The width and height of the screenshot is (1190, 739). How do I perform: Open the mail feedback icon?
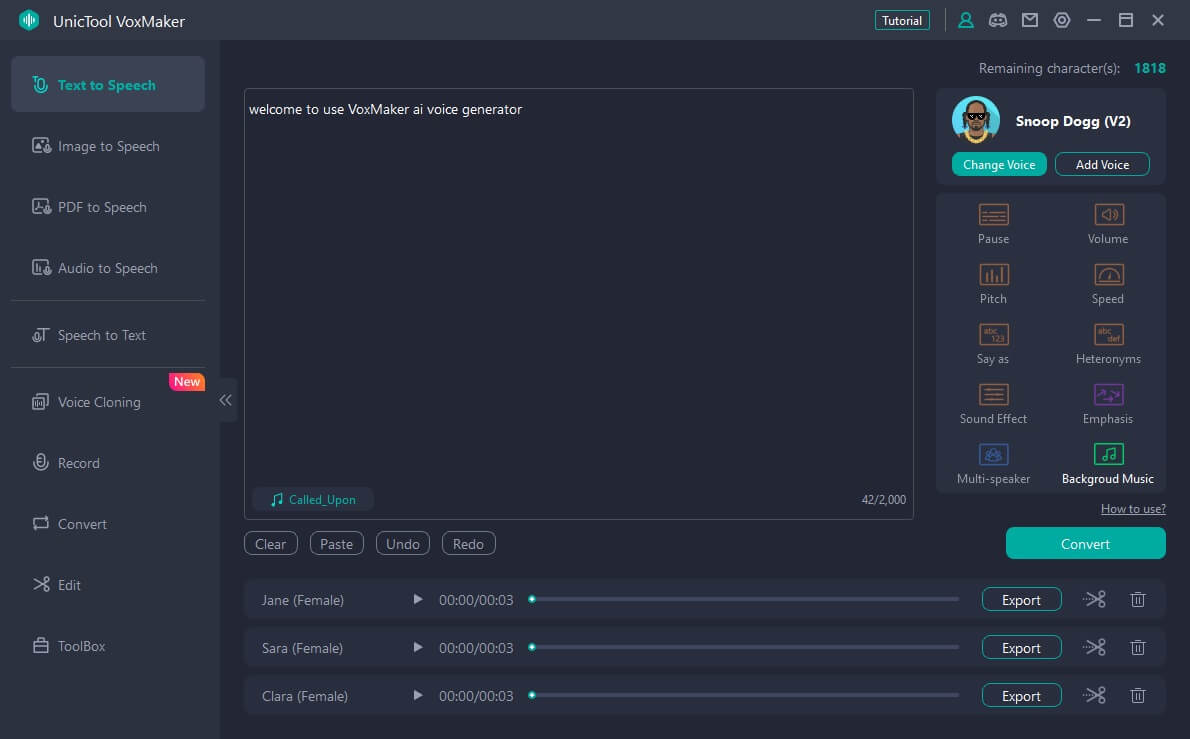[1029, 20]
